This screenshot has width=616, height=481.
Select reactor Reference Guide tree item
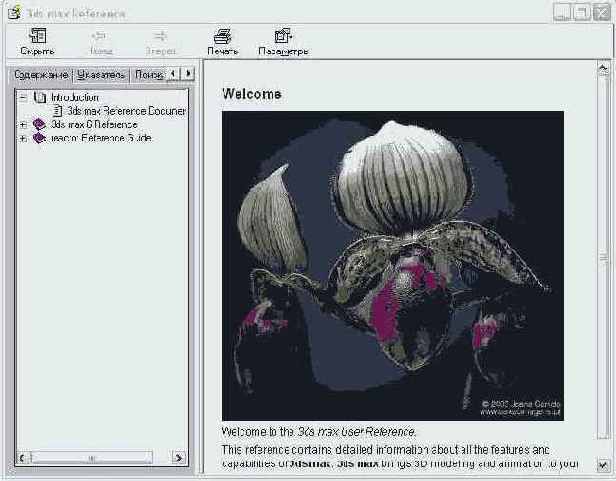[101, 138]
